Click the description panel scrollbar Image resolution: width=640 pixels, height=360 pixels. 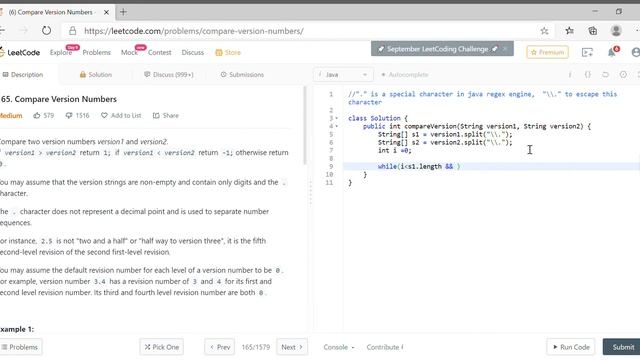[x=304, y=125]
